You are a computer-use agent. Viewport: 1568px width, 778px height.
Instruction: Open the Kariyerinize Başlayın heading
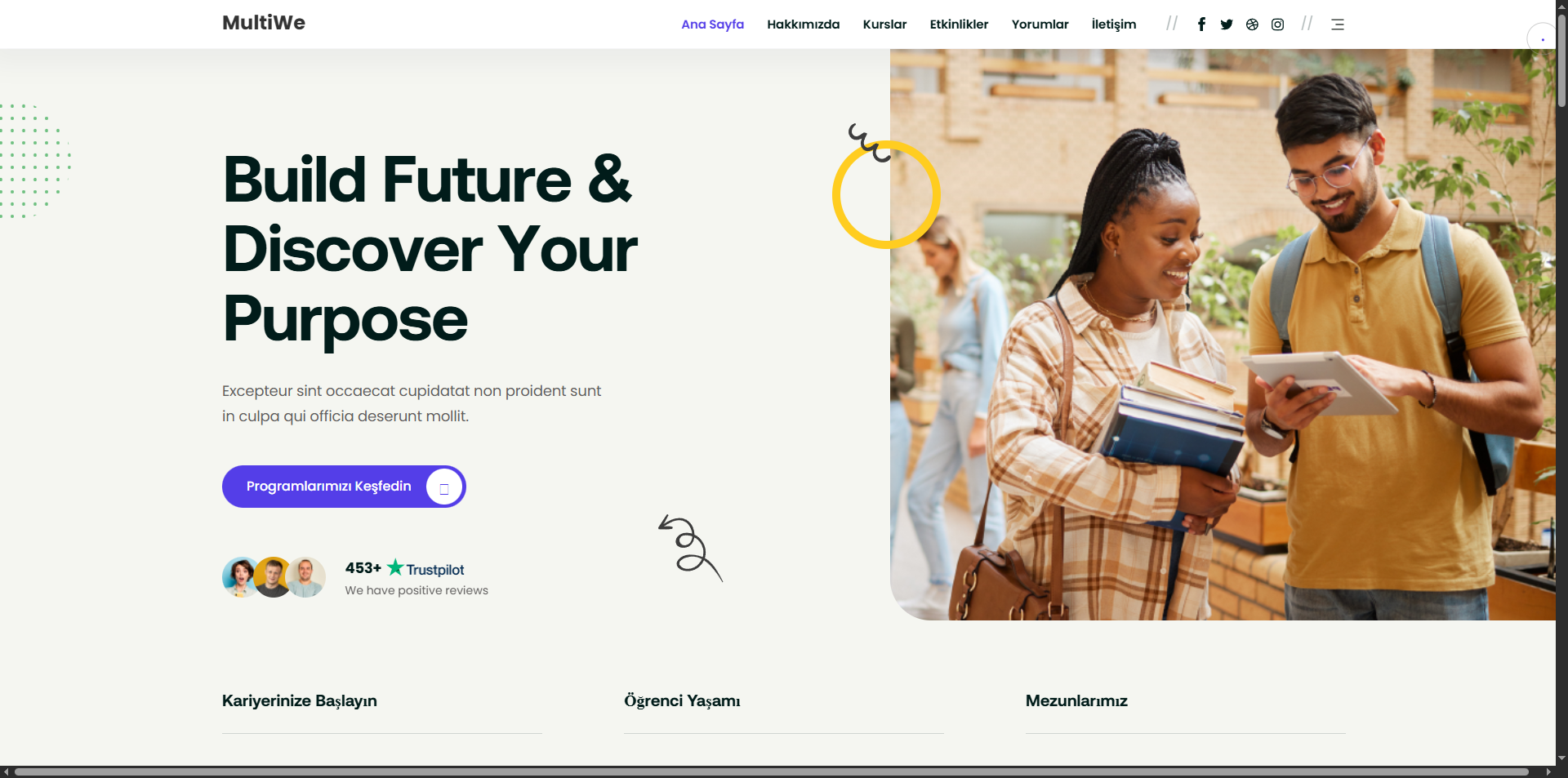click(300, 700)
